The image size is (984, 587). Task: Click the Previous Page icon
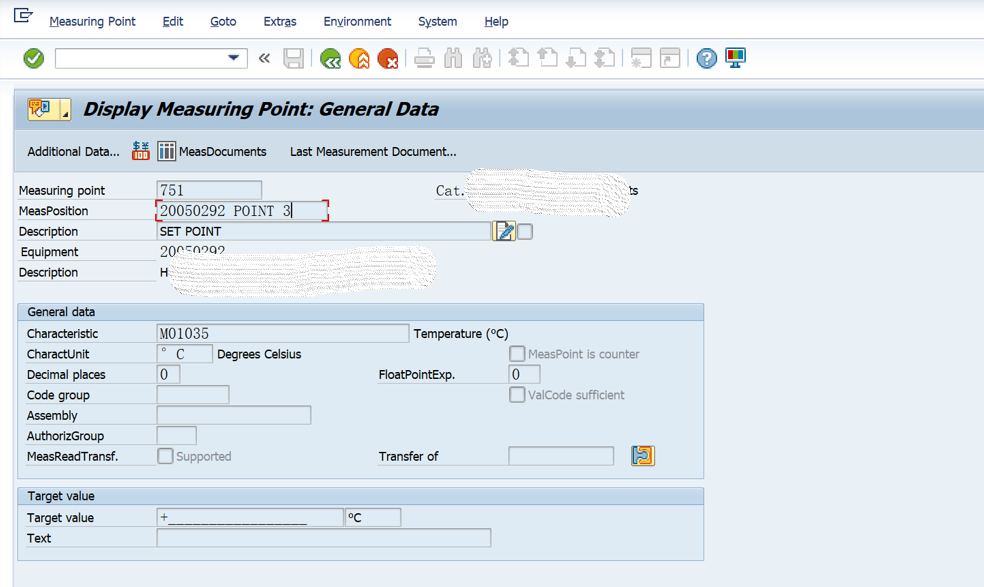pyautogui.click(x=548, y=58)
